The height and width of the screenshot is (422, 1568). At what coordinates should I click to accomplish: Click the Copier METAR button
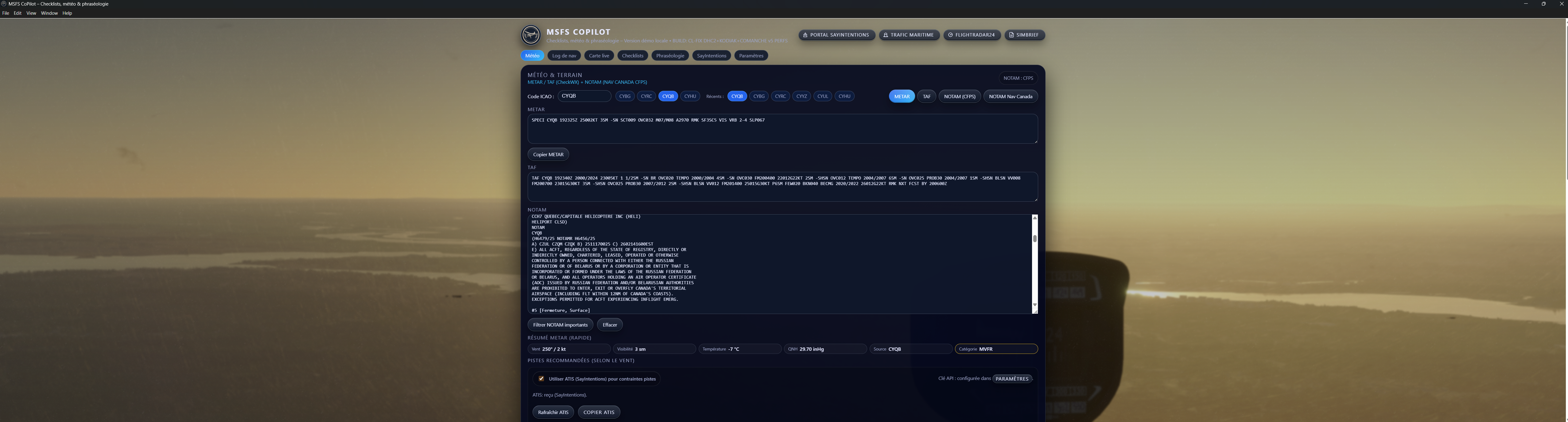coord(548,155)
